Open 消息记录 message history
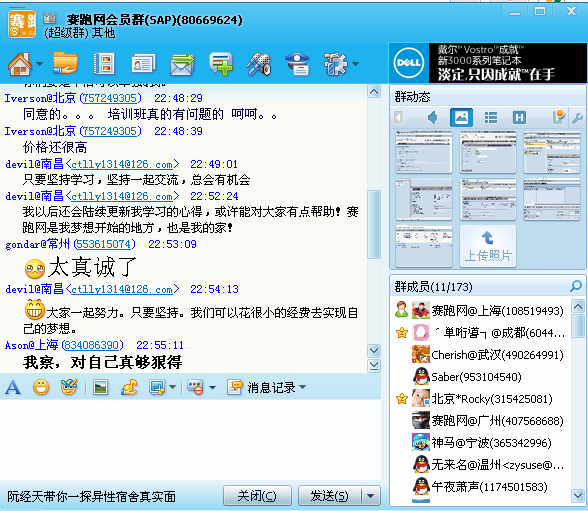This screenshot has width=588, height=511. pos(261,387)
